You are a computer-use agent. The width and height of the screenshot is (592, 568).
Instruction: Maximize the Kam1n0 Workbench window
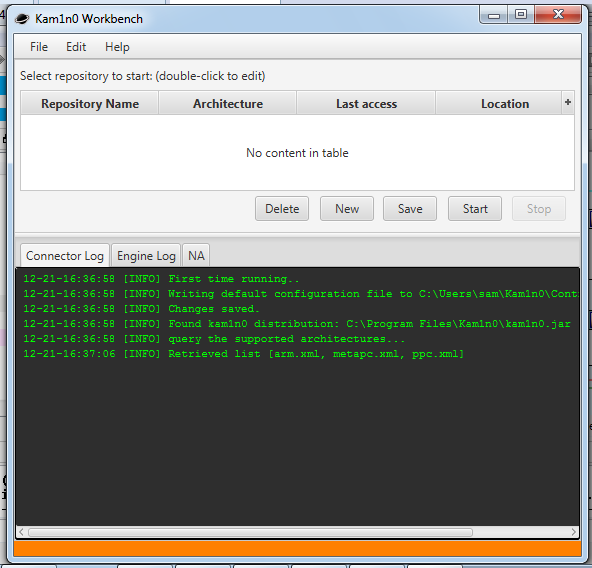(x=521, y=15)
